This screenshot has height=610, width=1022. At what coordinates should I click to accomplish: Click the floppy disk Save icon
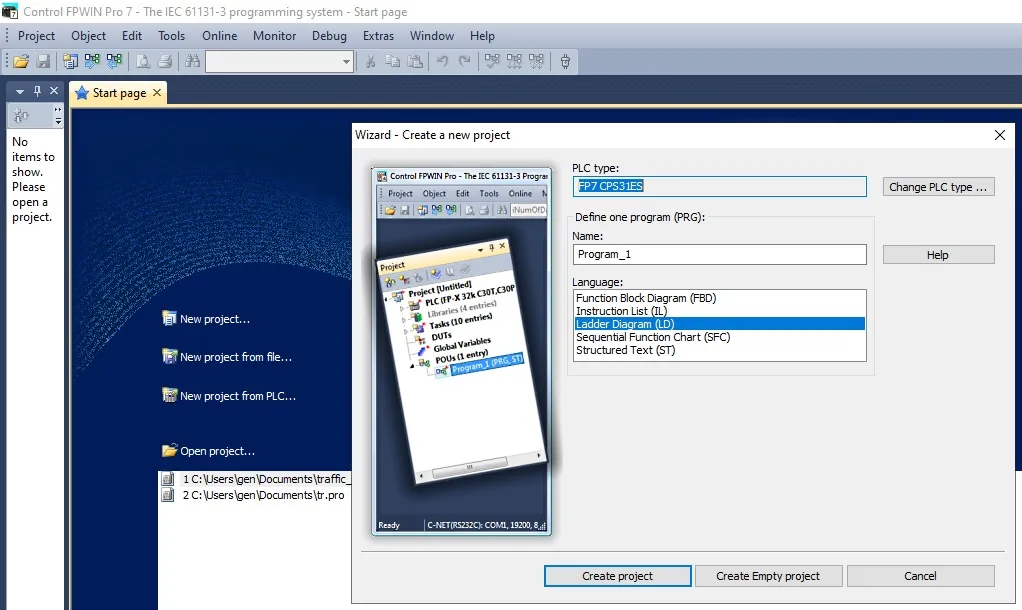click(x=43, y=61)
